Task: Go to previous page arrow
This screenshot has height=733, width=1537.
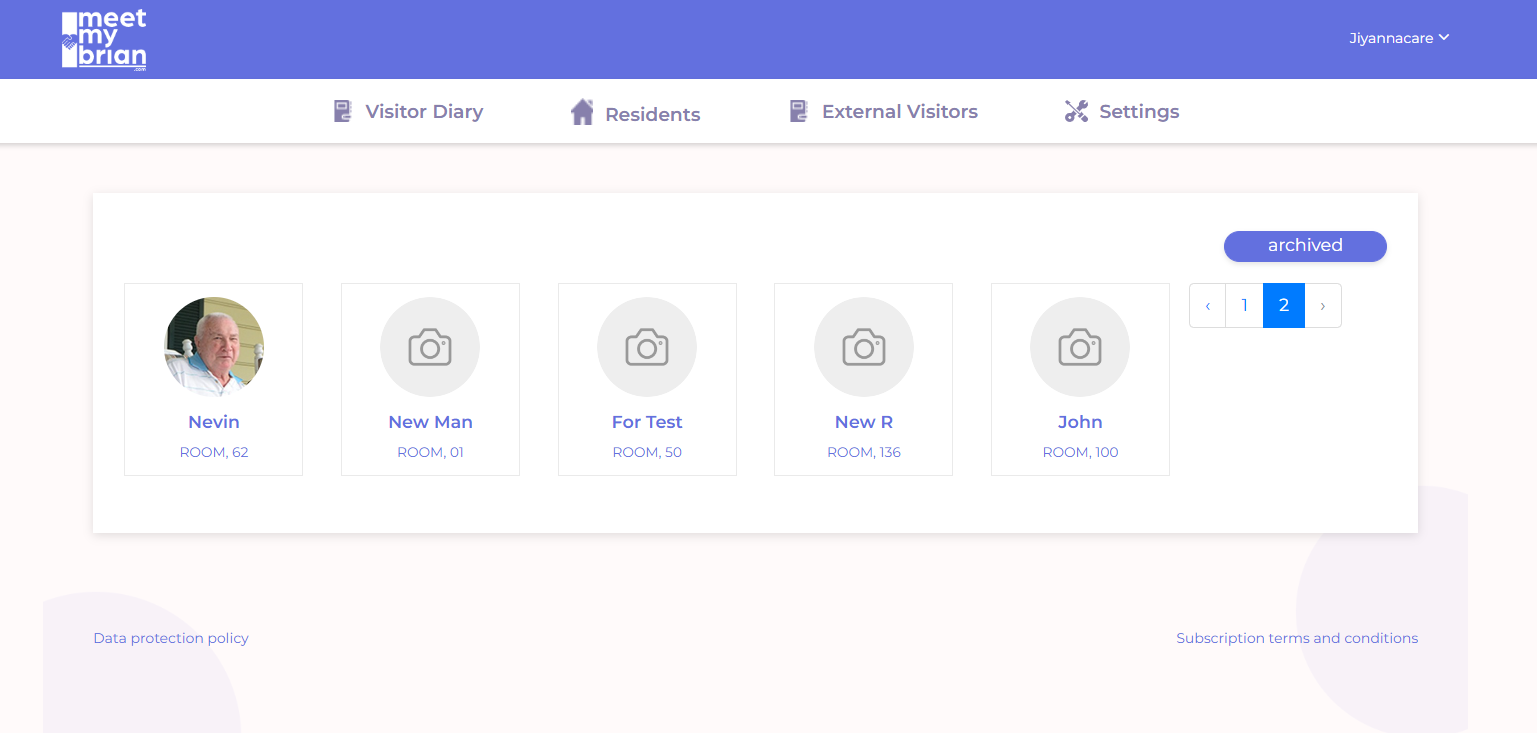Action: pos(1208,305)
